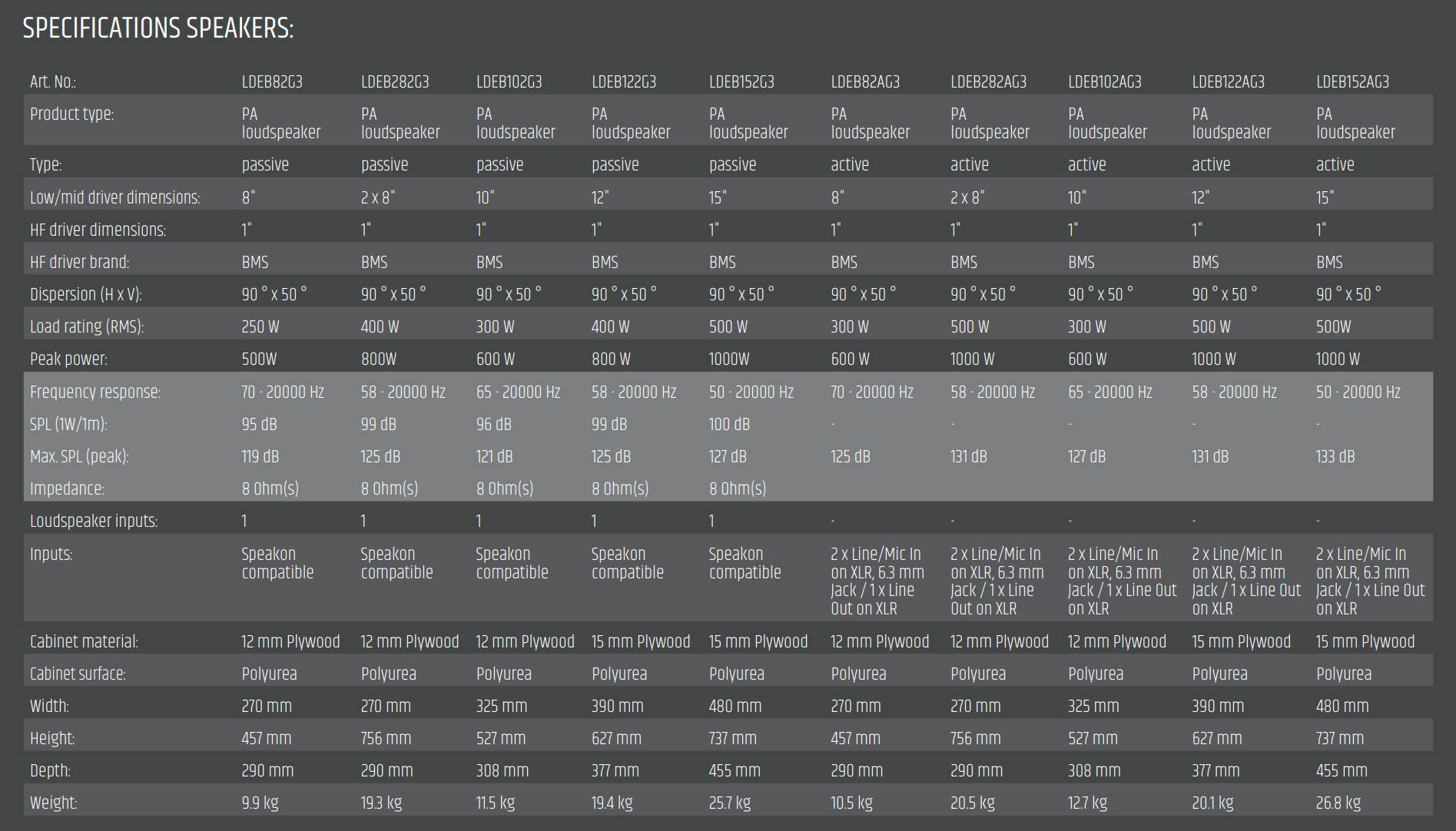Select the 100 dB SPL value
The width and height of the screenshot is (1456, 831).
pos(728,425)
